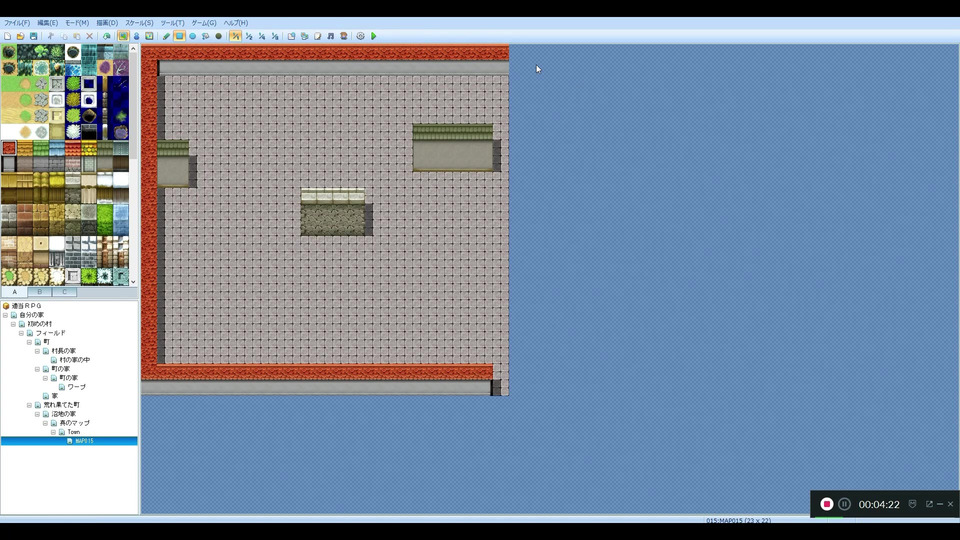Select the MAP015 map entry
The height and width of the screenshot is (540, 960).
69,441
